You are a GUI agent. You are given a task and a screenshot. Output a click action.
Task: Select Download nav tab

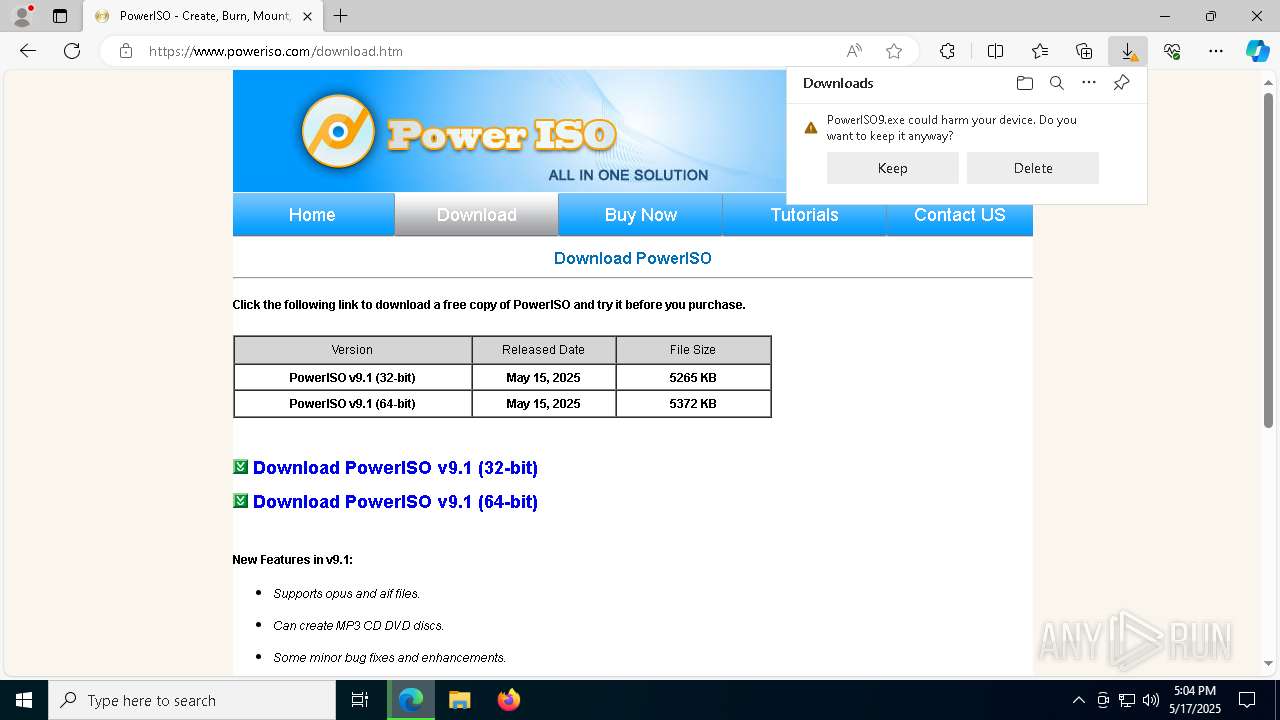[x=477, y=215]
